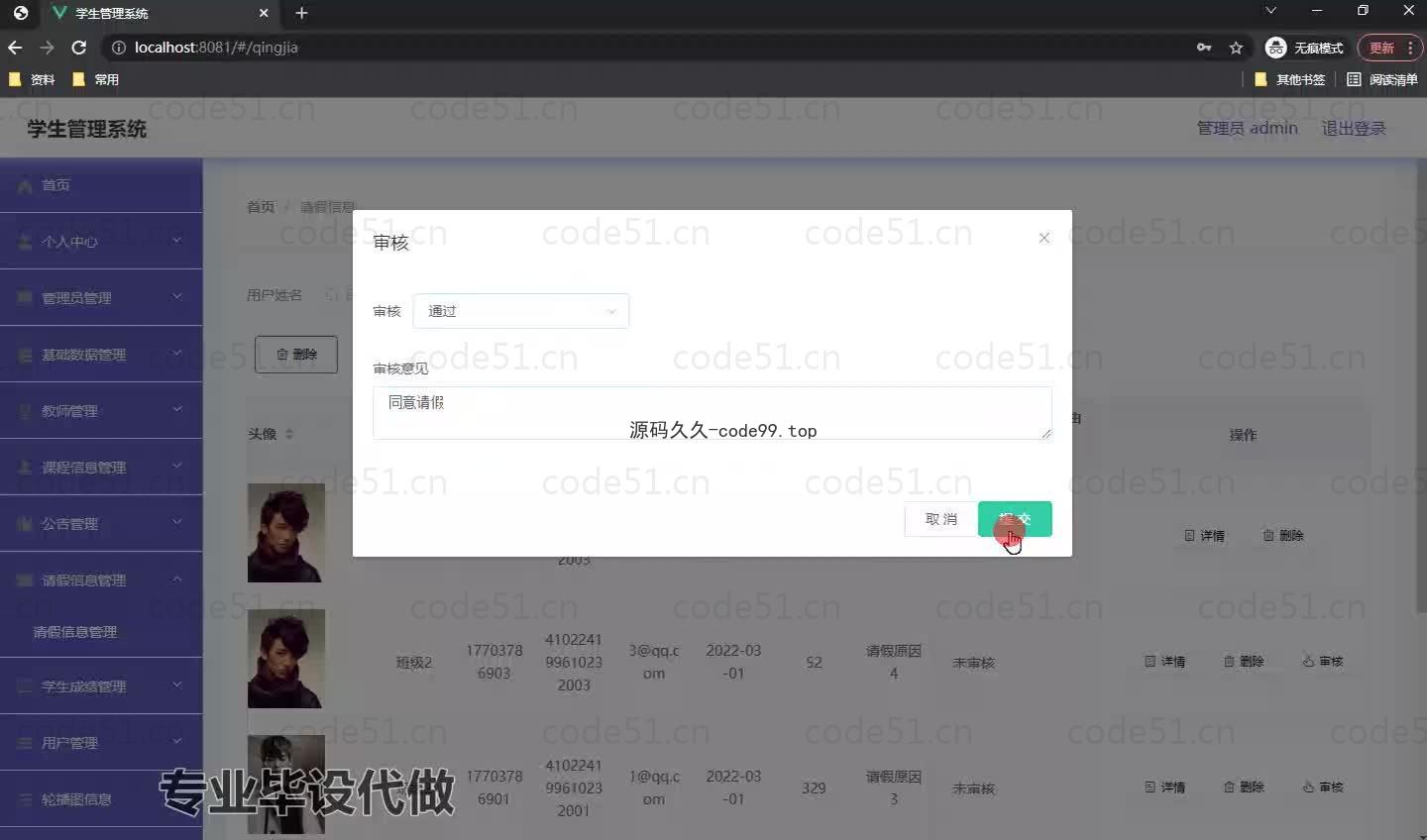Image resolution: width=1427 pixels, height=840 pixels.
Task: Click the site info icon in address bar
Action: click(x=118, y=48)
